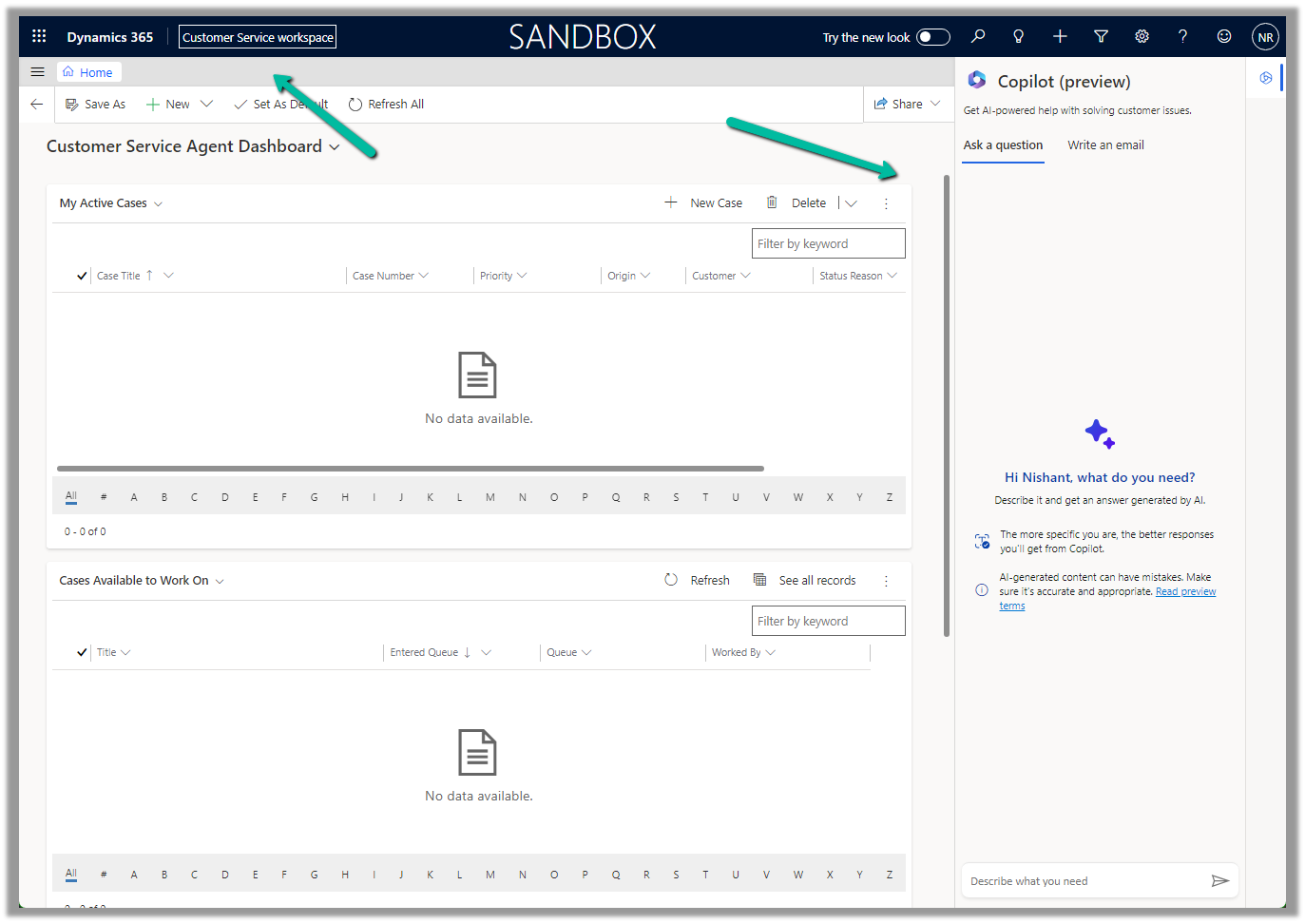Select all rows checkmark in My Active Cases
The height and width of the screenshot is (924, 1305).
(82, 276)
